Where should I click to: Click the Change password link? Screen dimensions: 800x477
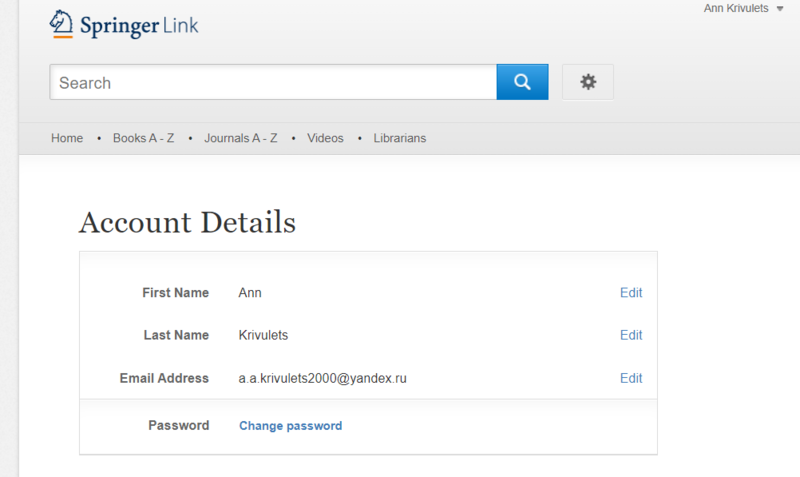[290, 426]
